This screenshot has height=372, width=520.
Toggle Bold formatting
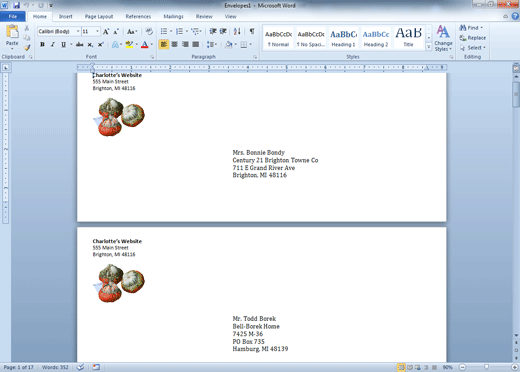(x=42, y=44)
